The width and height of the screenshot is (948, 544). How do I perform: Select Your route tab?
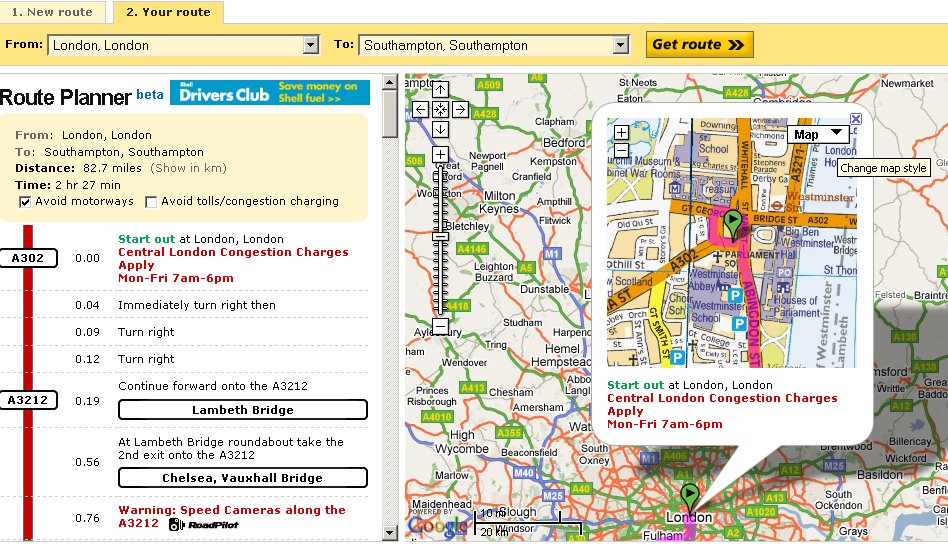pos(168,12)
